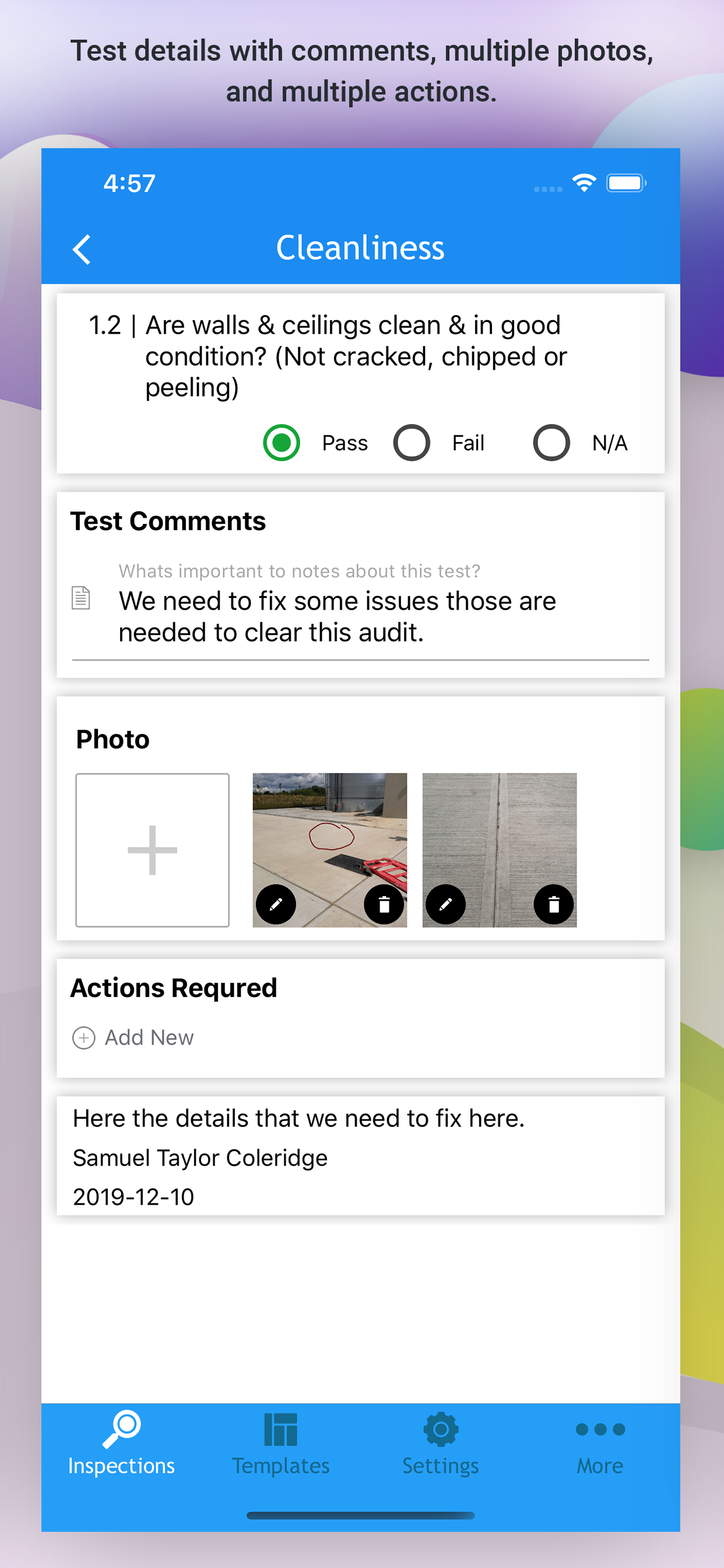Click the 4:57 clock in status bar

click(129, 183)
